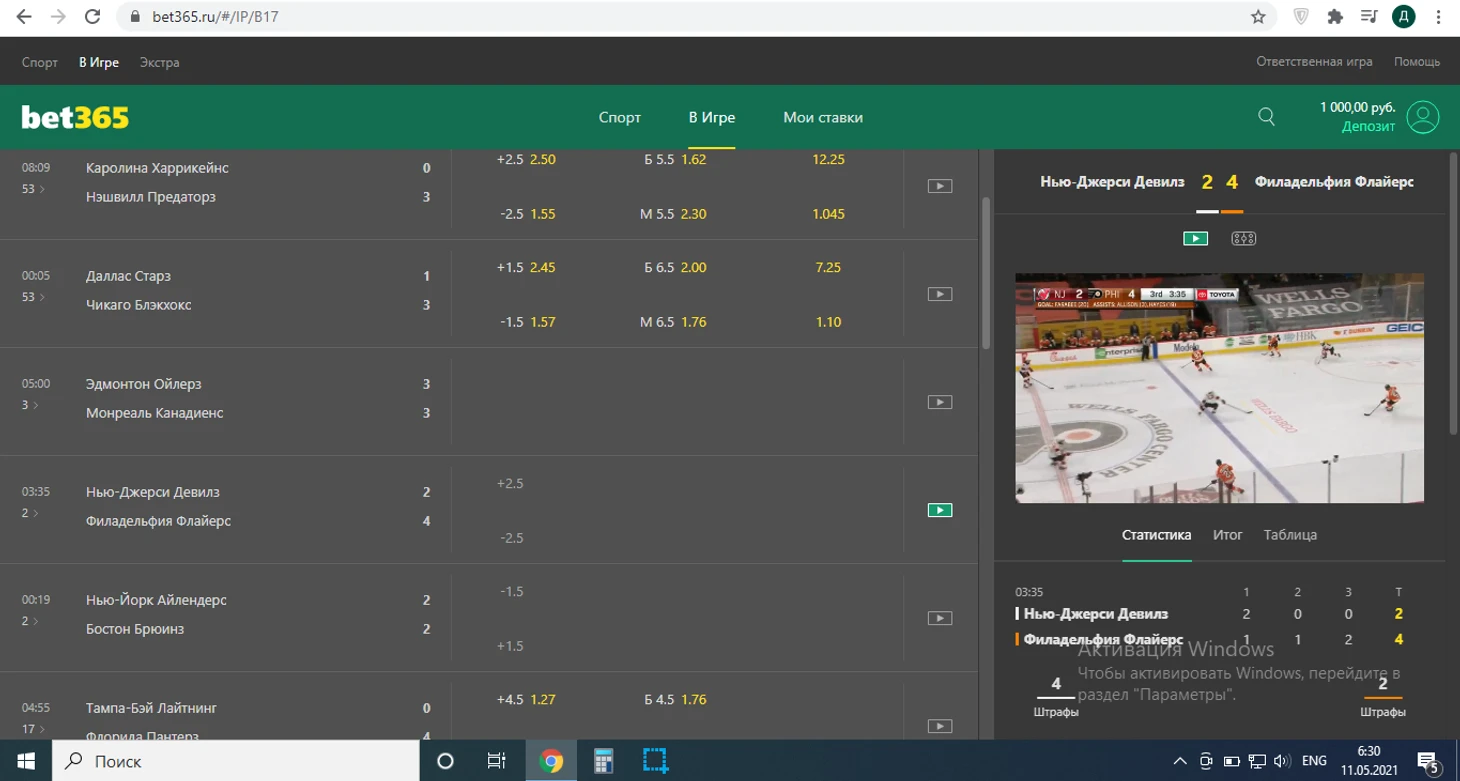Click the bet365 logo

[x=75, y=117]
